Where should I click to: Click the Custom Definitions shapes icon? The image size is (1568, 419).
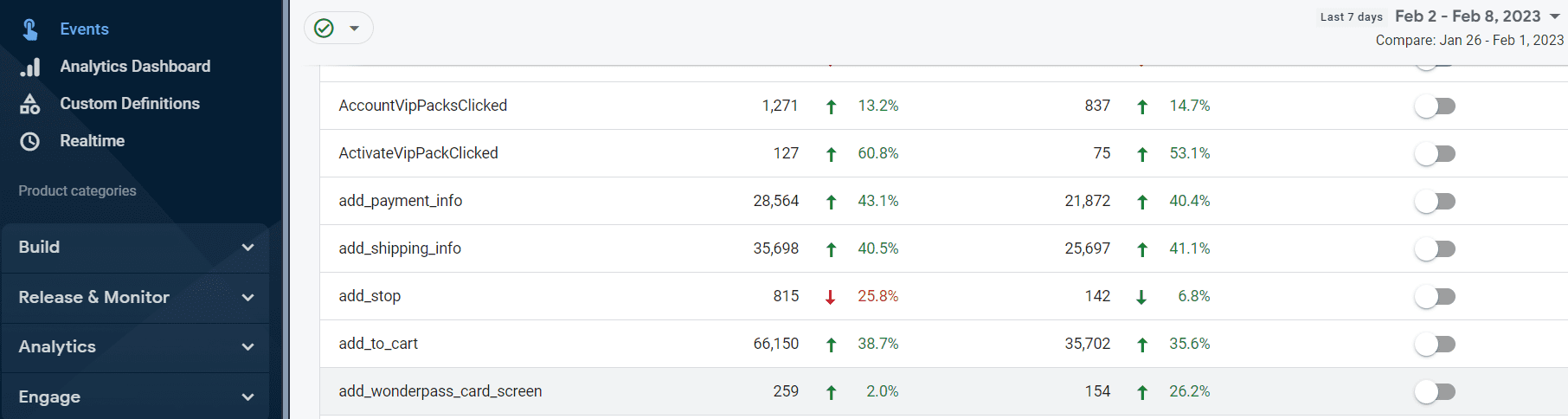point(30,104)
